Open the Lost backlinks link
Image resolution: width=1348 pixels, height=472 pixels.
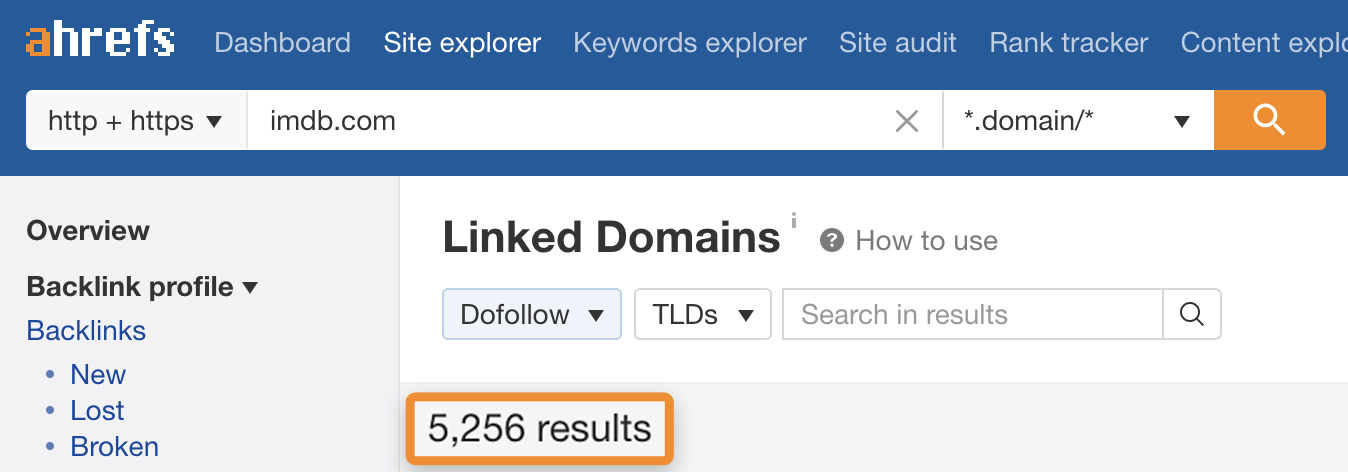97,411
